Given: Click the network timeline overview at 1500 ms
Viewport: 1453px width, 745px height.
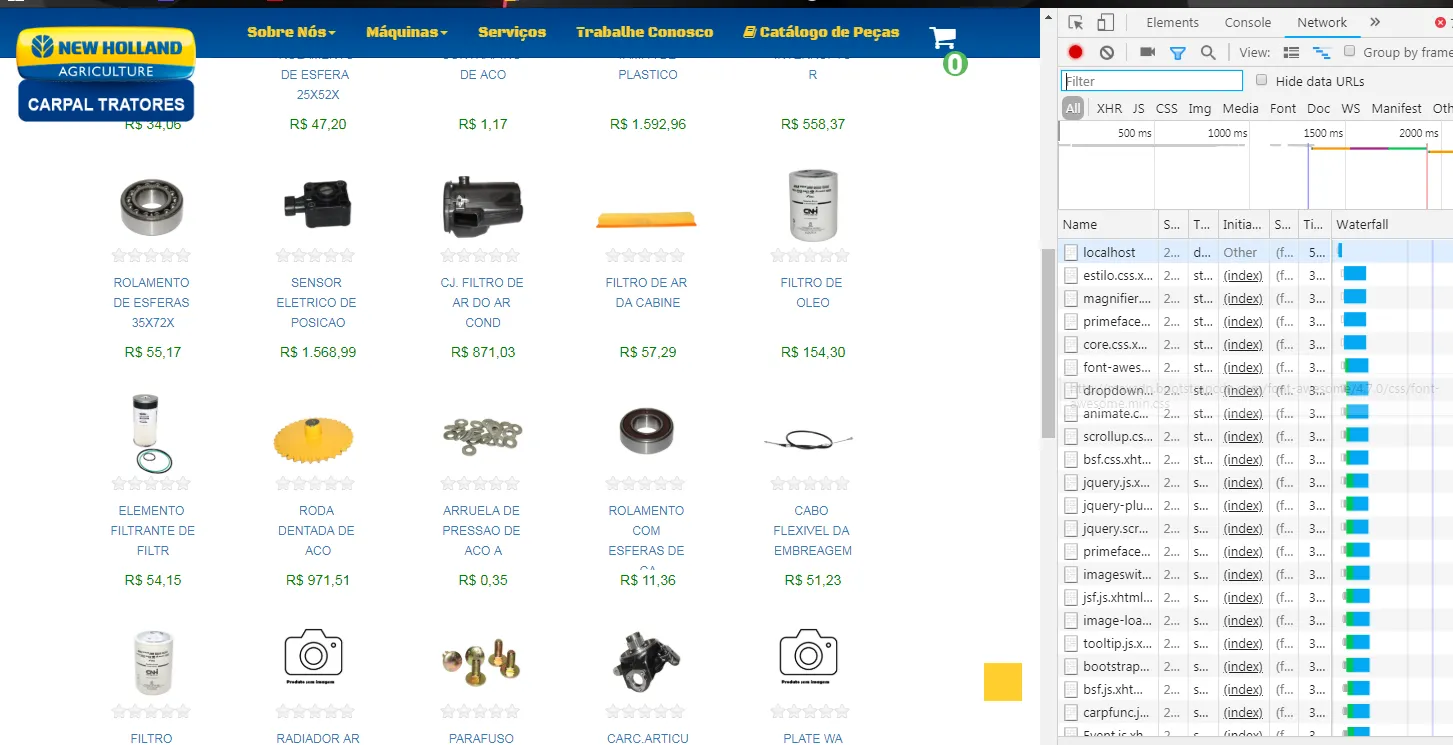Looking at the screenshot, I should 1322,133.
